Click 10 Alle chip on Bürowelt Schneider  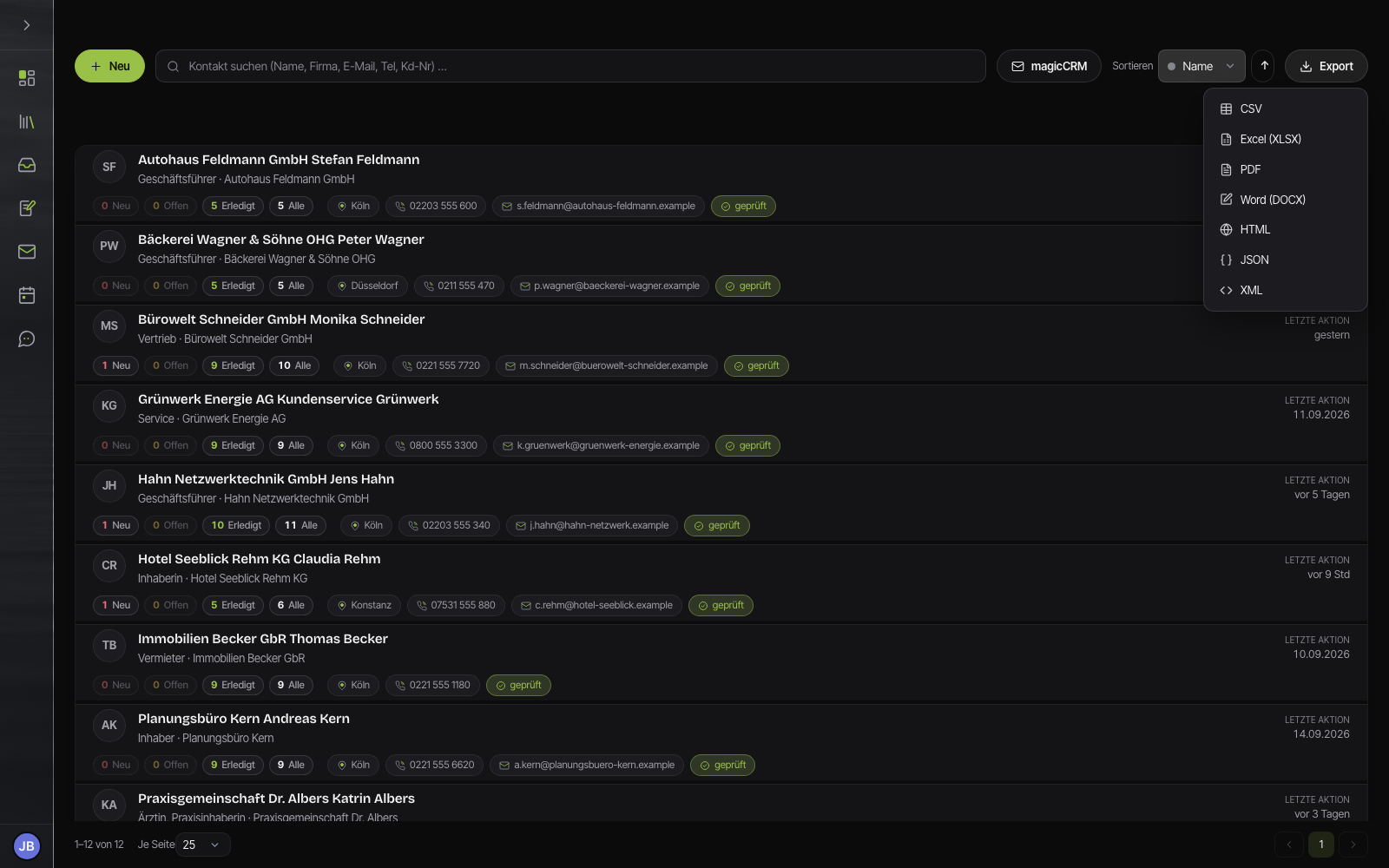tap(294, 365)
